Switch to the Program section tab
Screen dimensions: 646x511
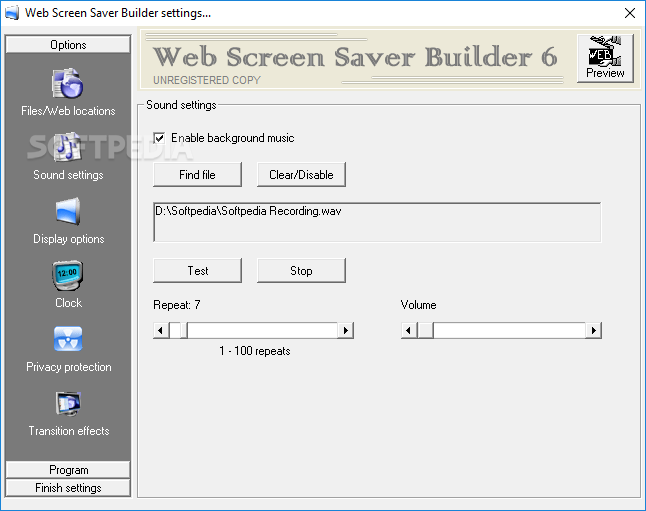(68, 470)
